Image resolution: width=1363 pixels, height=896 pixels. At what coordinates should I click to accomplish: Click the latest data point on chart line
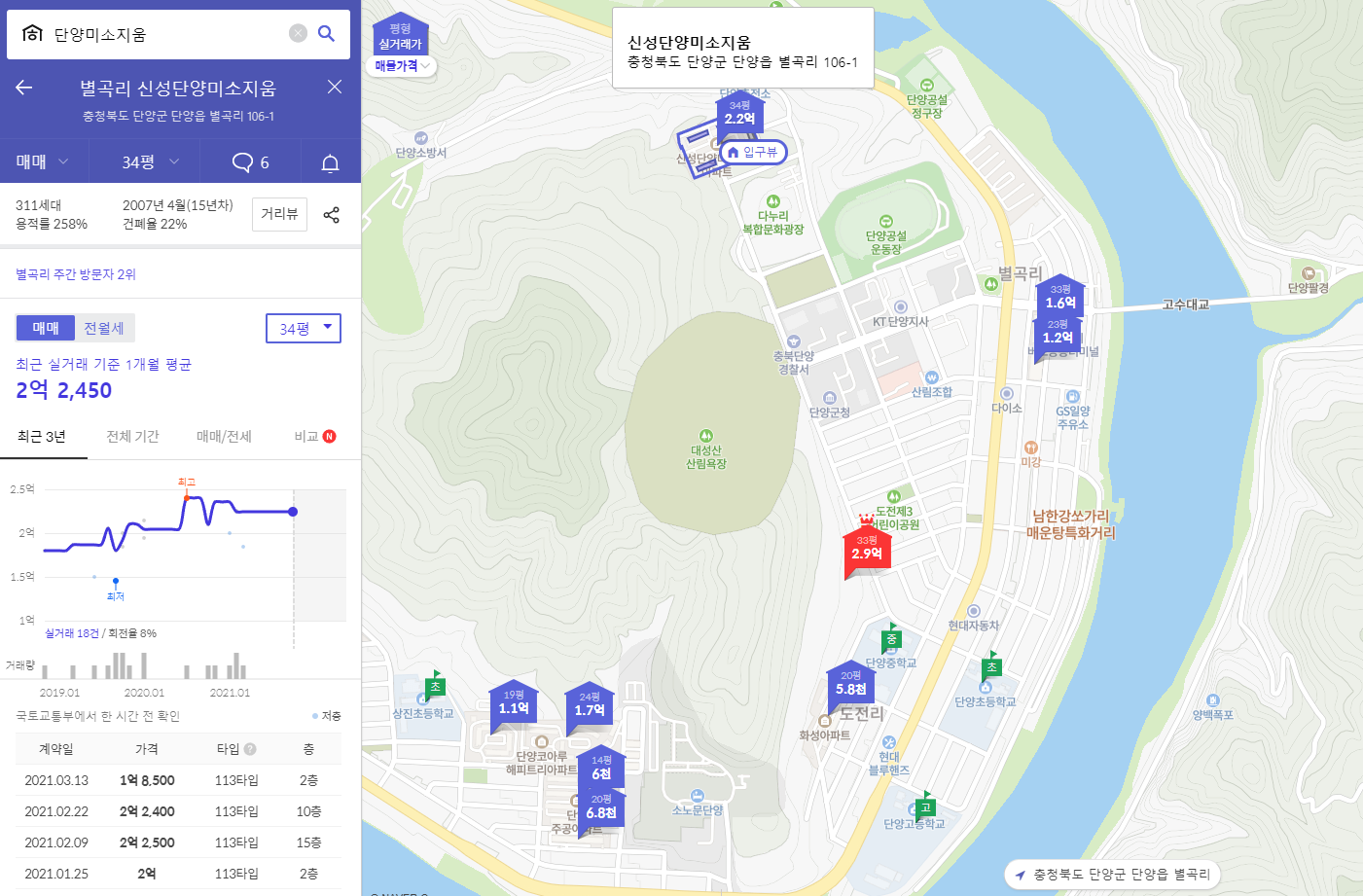[x=293, y=512]
